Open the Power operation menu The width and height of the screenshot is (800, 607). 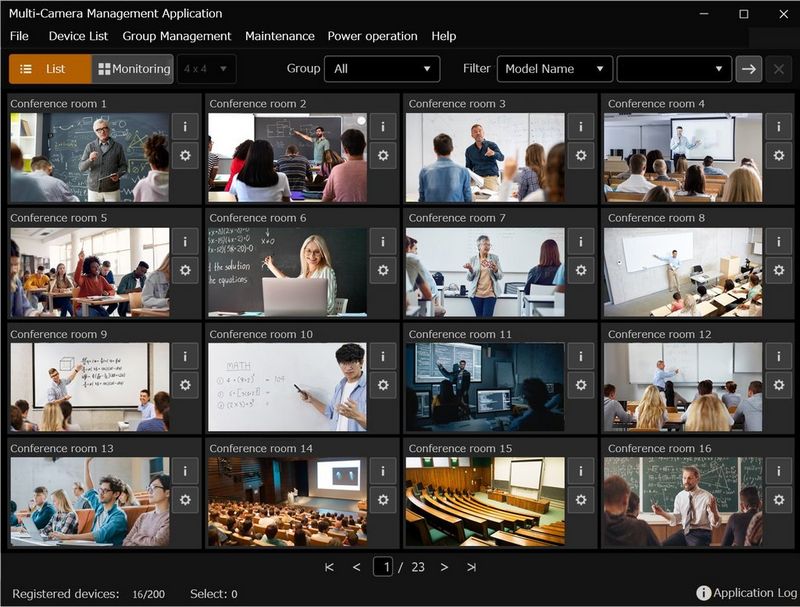pyautogui.click(x=374, y=36)
